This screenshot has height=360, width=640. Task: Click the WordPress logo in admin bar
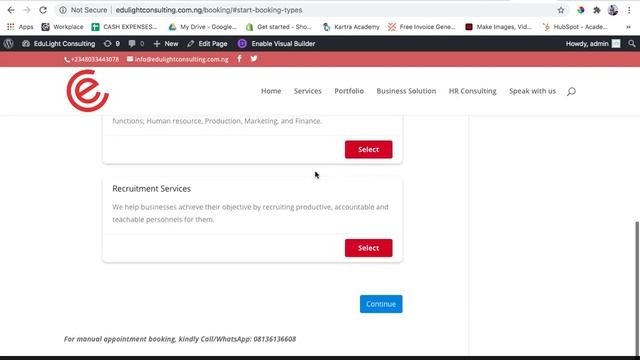(x=9, y=44)
